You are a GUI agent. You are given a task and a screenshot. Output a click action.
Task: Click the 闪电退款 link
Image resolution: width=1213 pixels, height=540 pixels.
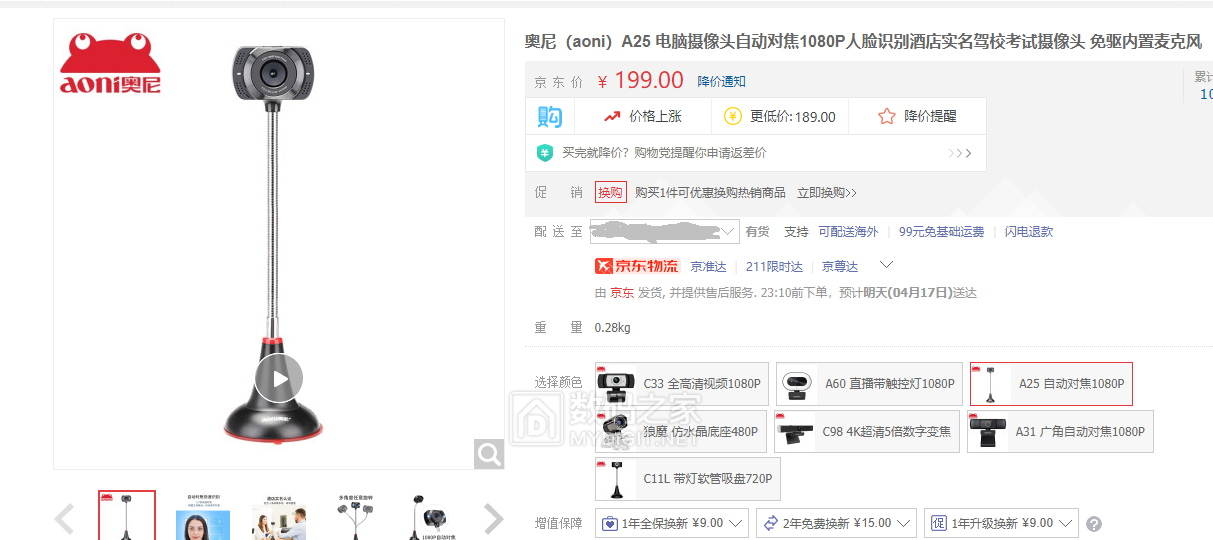click(x=1029, y=231)
